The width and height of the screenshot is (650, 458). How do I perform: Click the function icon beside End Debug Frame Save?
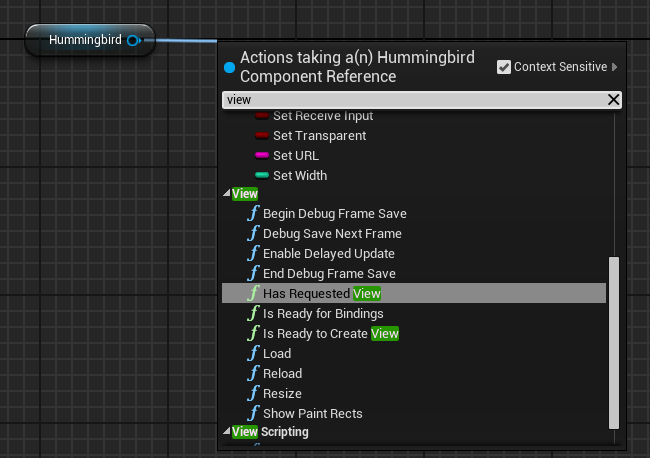[253, 273]
